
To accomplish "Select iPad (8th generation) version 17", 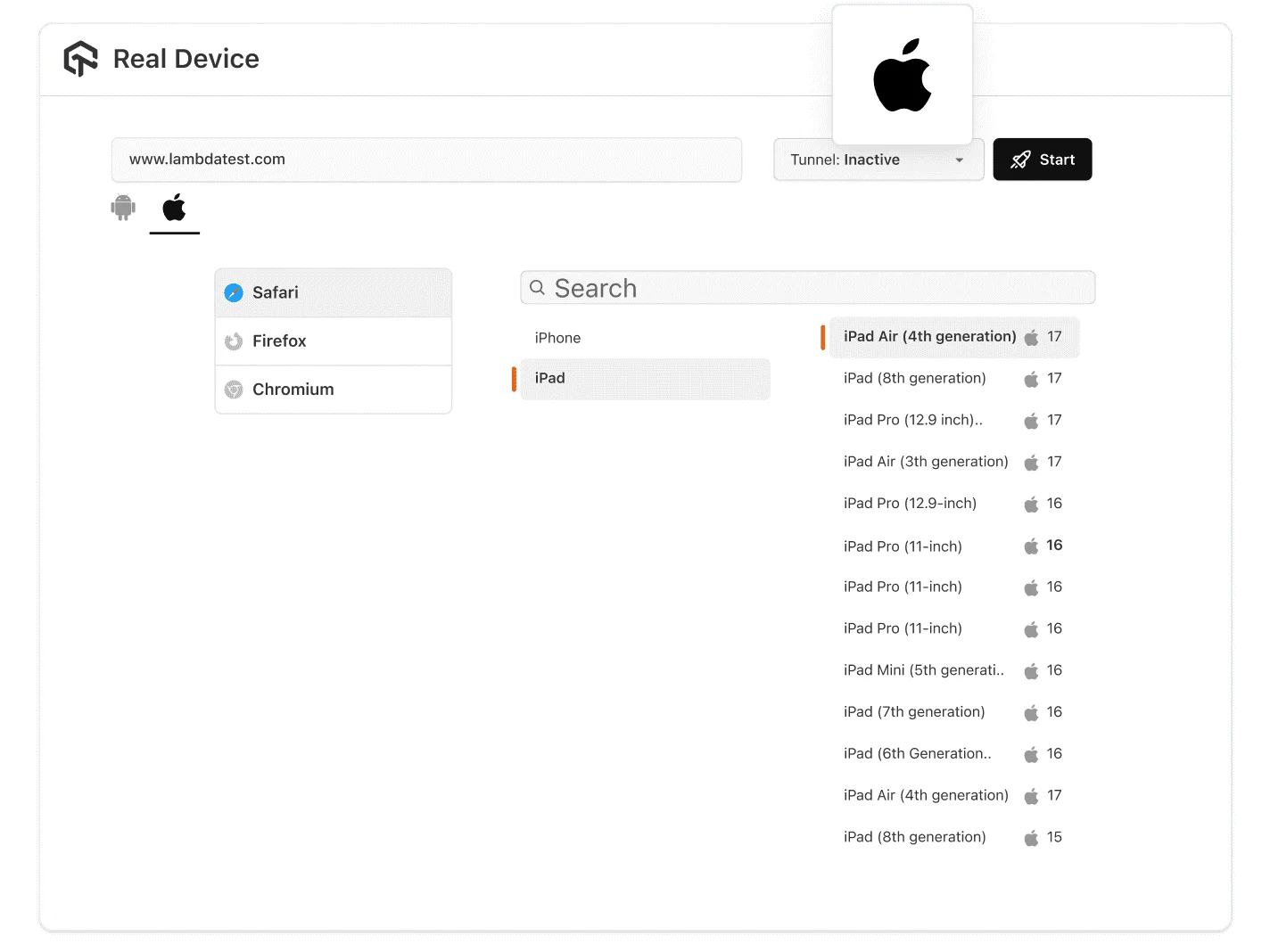I will [x=954, y=379].
